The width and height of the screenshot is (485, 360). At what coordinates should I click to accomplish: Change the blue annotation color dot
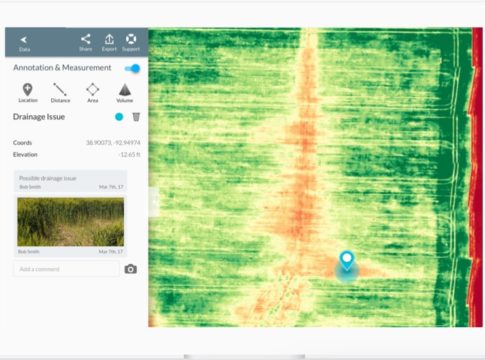[x=119, y=117]
